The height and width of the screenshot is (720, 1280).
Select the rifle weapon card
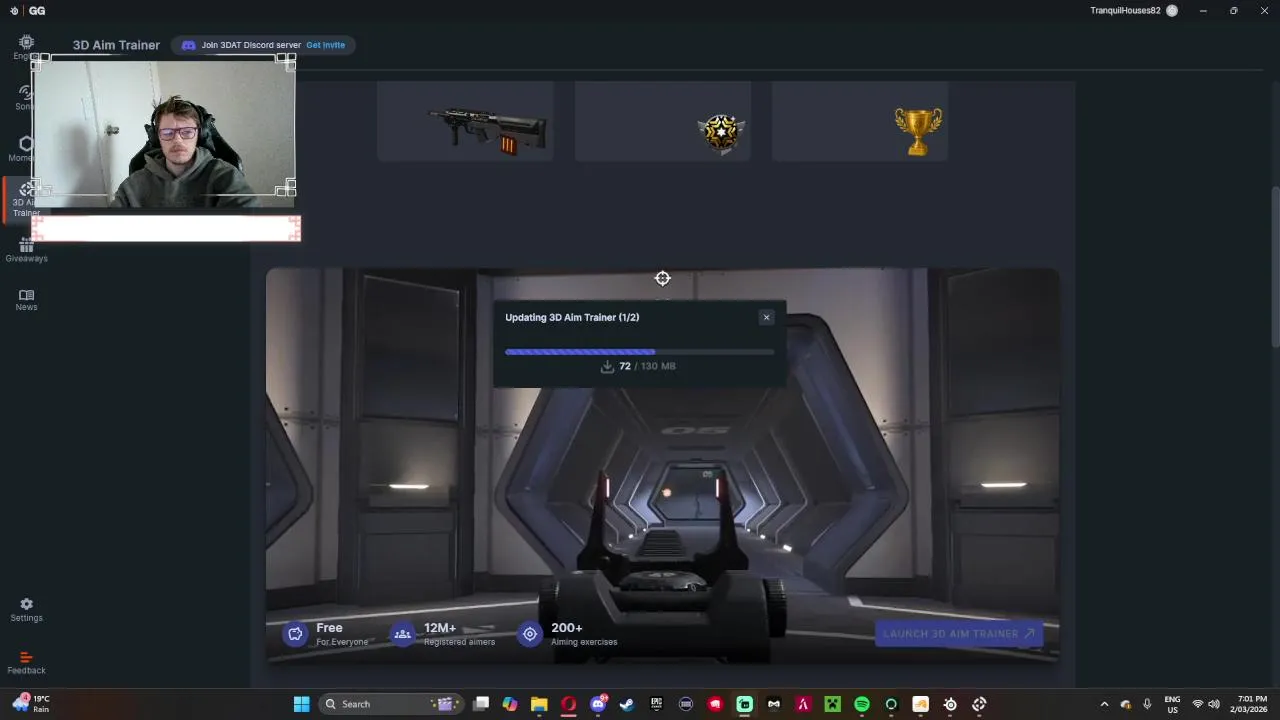pos(465,122)
